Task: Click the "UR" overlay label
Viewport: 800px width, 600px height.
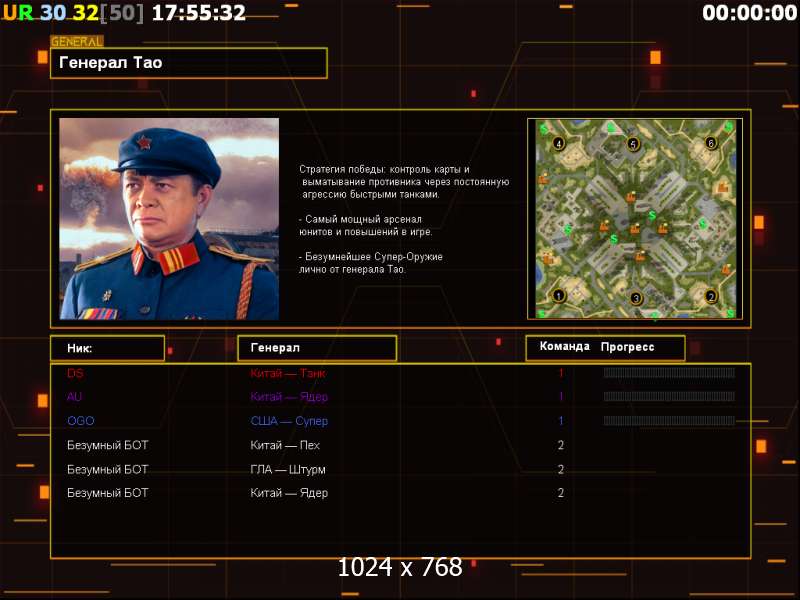Action: pos(18,13)
